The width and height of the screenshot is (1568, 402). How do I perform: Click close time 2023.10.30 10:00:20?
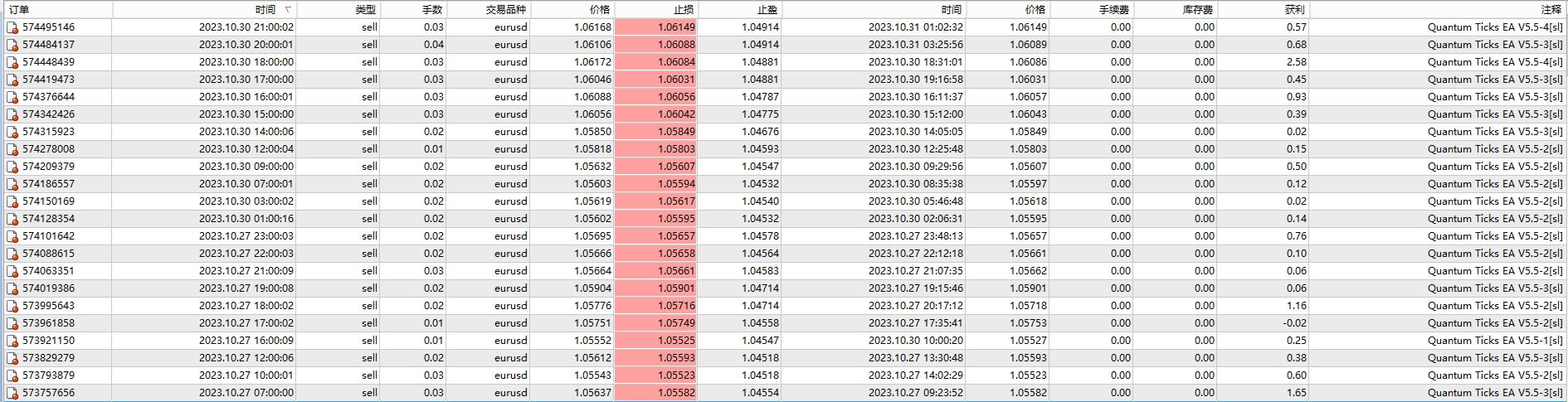tap(916, 341)
